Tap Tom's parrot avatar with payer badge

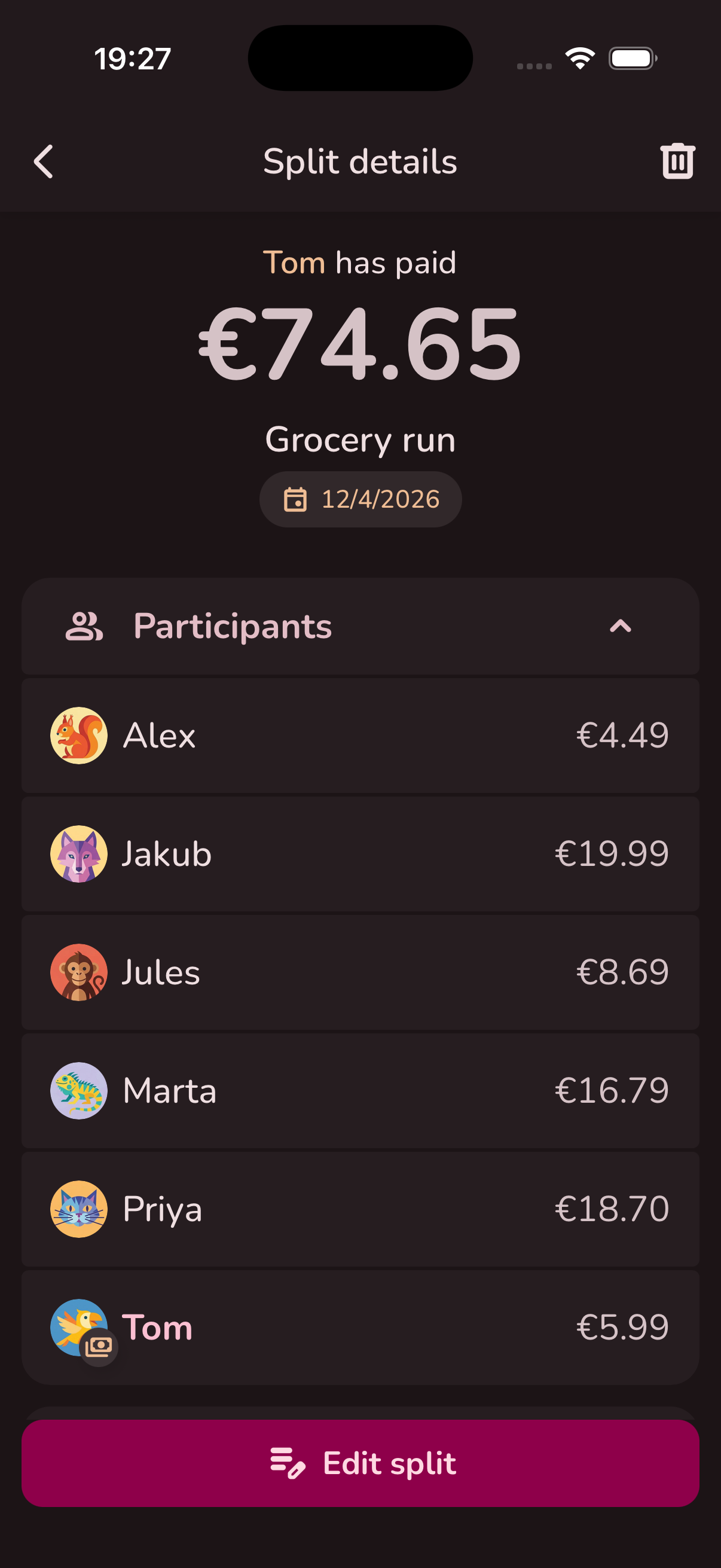click(79, 1328)
